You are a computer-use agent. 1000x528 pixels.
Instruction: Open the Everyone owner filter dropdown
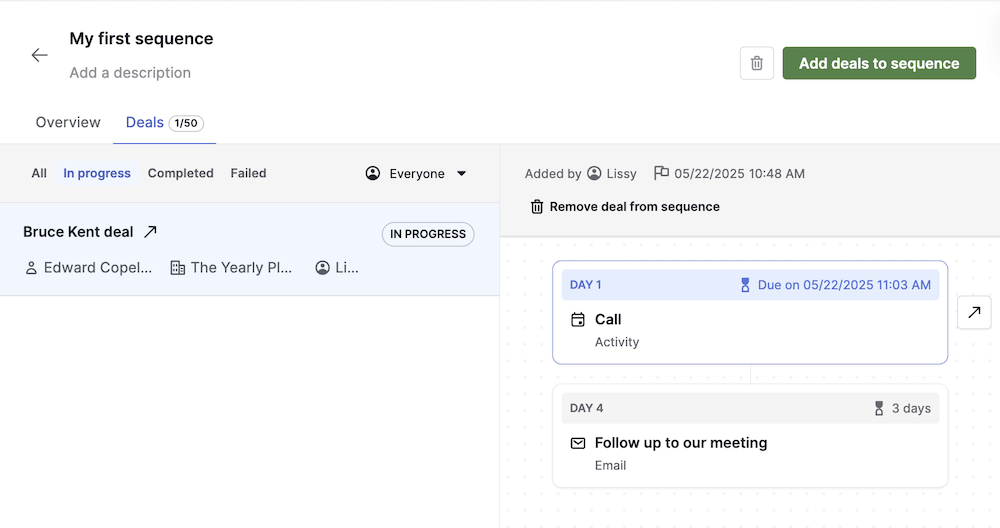coord(416,173)
